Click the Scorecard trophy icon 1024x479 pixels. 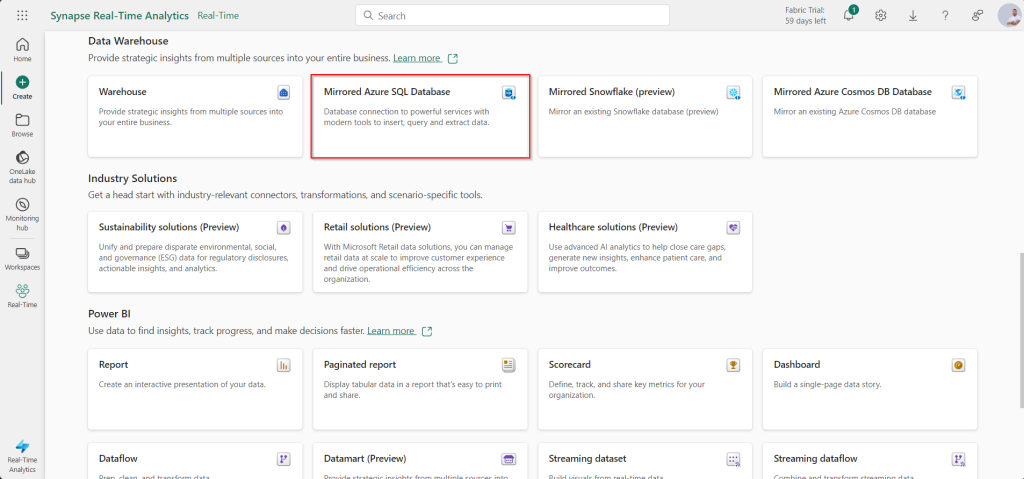pos(733,365)
